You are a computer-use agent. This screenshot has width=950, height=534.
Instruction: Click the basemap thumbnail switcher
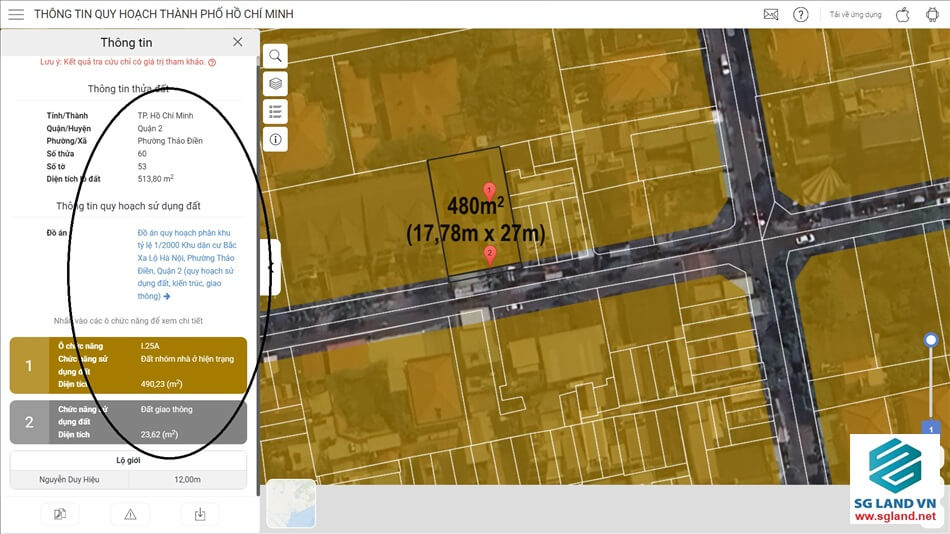pos(291,503)
